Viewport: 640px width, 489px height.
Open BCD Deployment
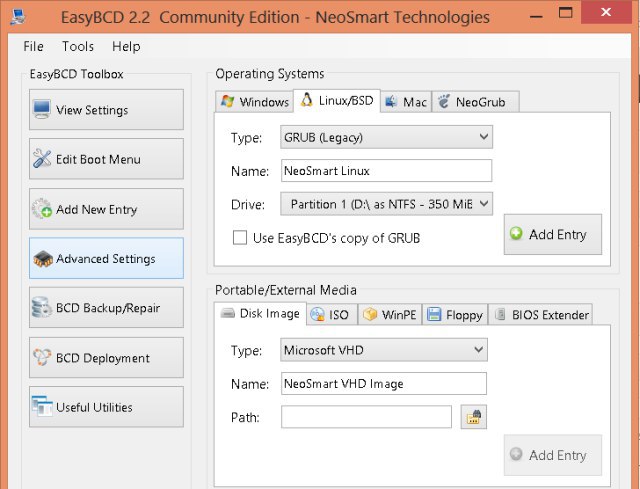[107, 357]
